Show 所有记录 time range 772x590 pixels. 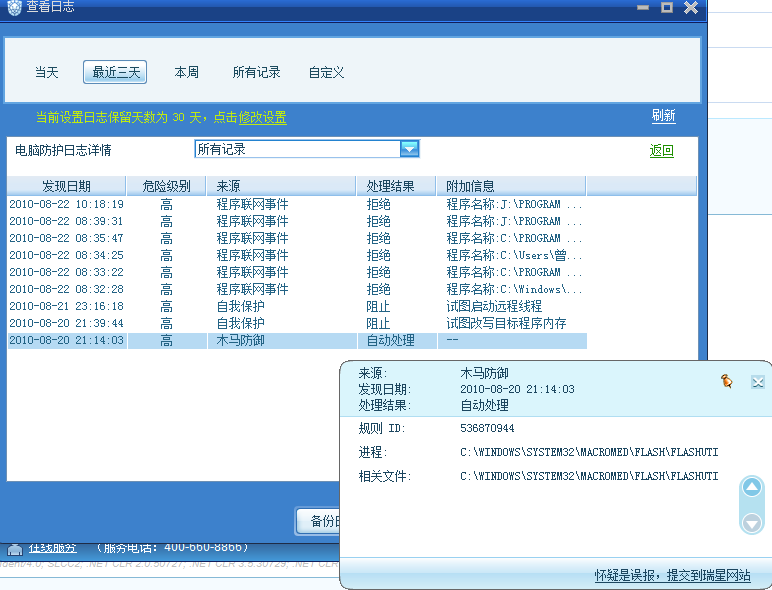[x=256, y=72]
